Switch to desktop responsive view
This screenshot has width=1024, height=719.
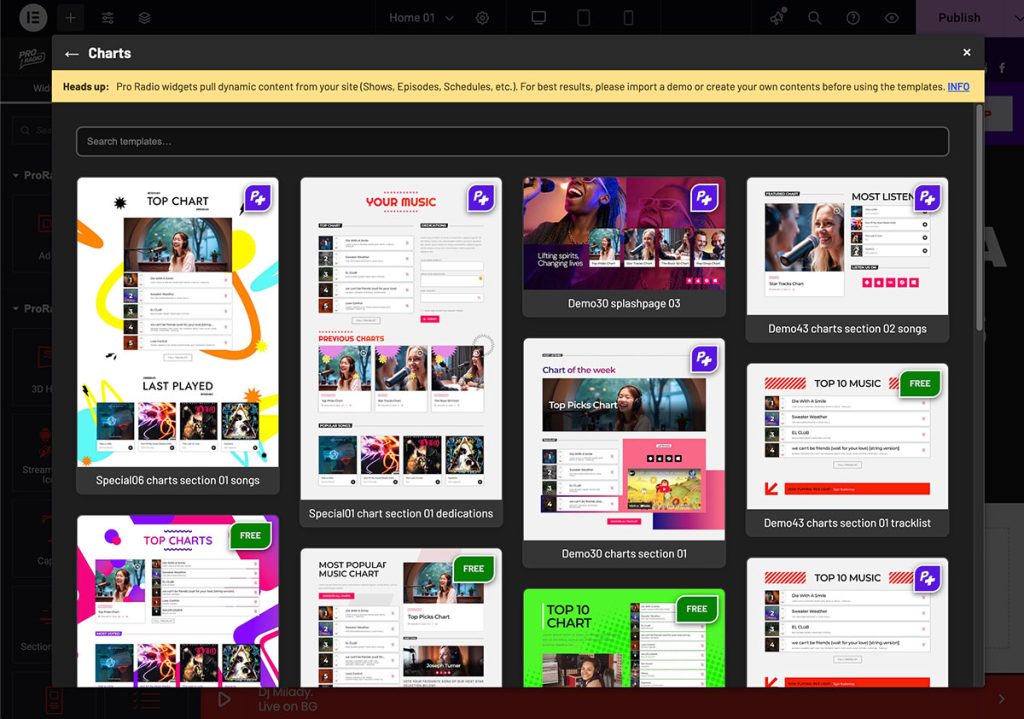tap(539, 18)
